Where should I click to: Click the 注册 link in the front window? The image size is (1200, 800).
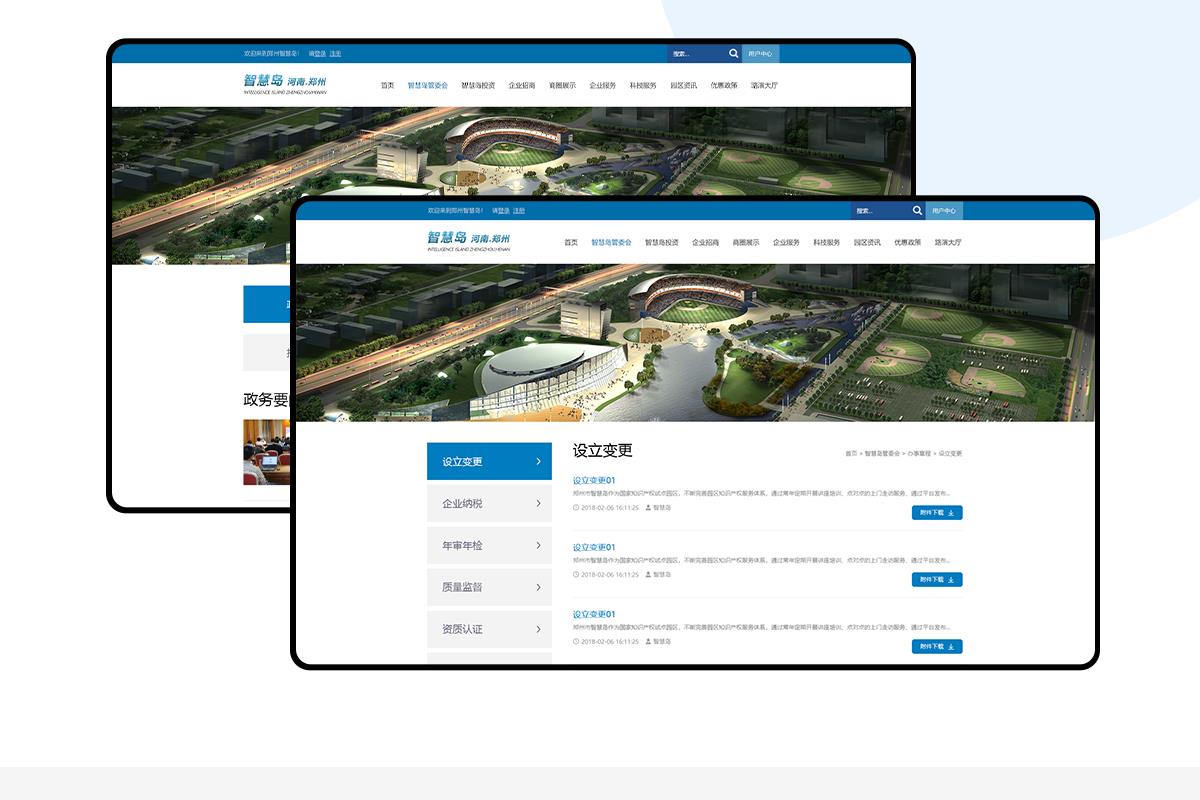(519, 211)
